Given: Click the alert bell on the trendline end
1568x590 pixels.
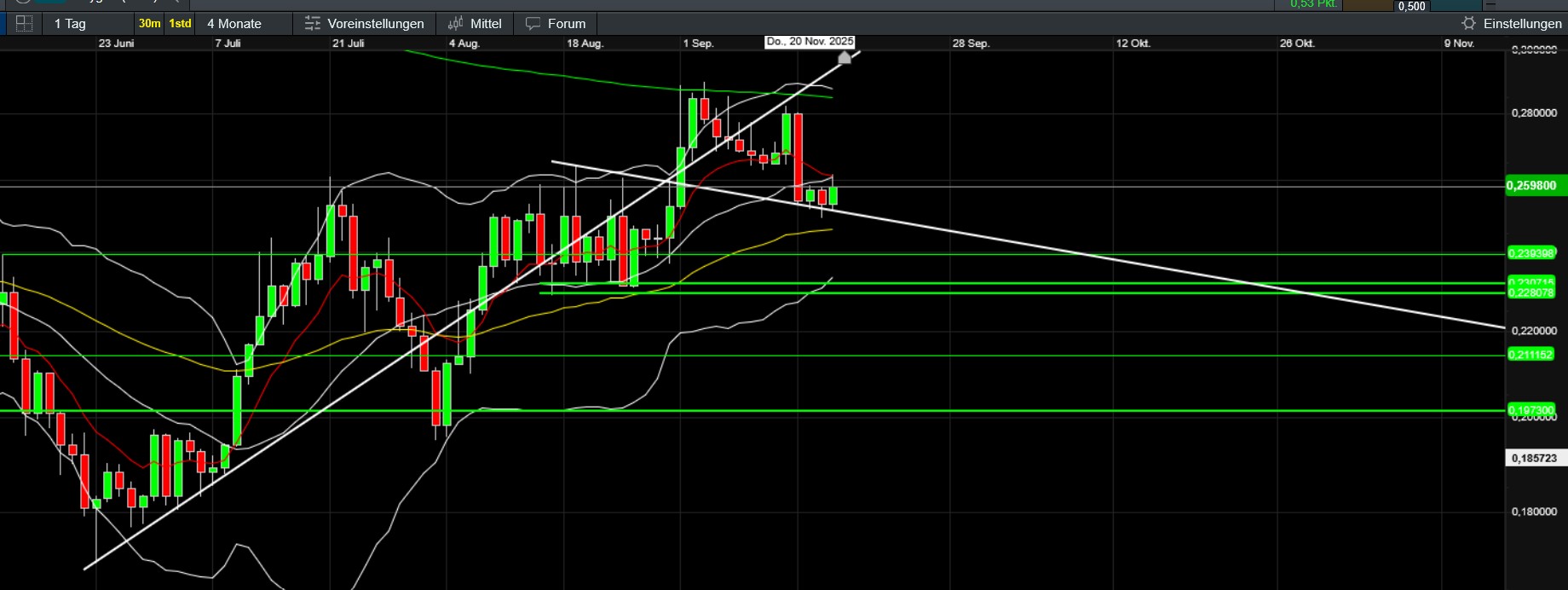Looking at the screenshot, I should (845, 58).
